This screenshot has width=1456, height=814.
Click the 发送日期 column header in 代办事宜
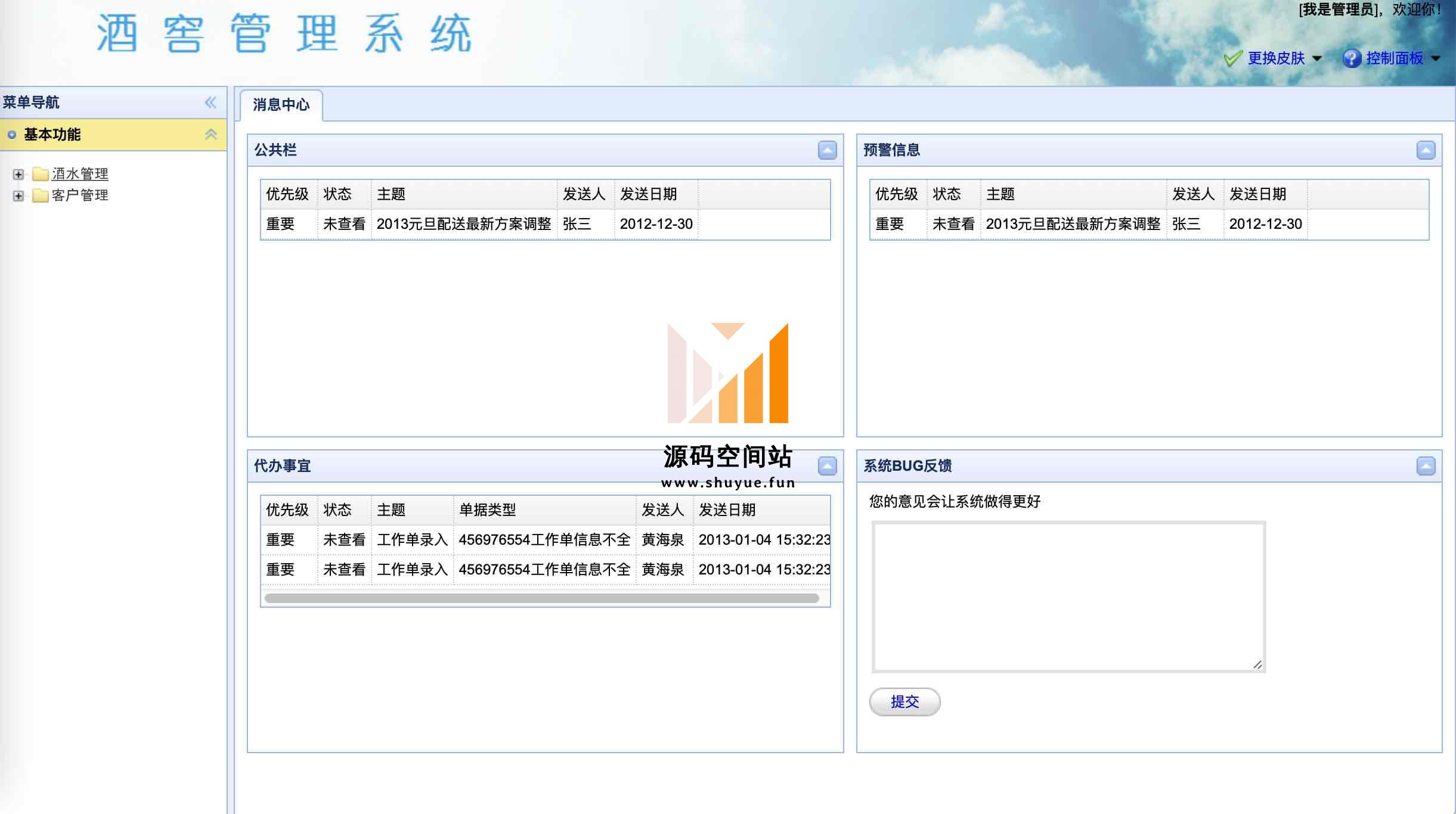[761, 510]
